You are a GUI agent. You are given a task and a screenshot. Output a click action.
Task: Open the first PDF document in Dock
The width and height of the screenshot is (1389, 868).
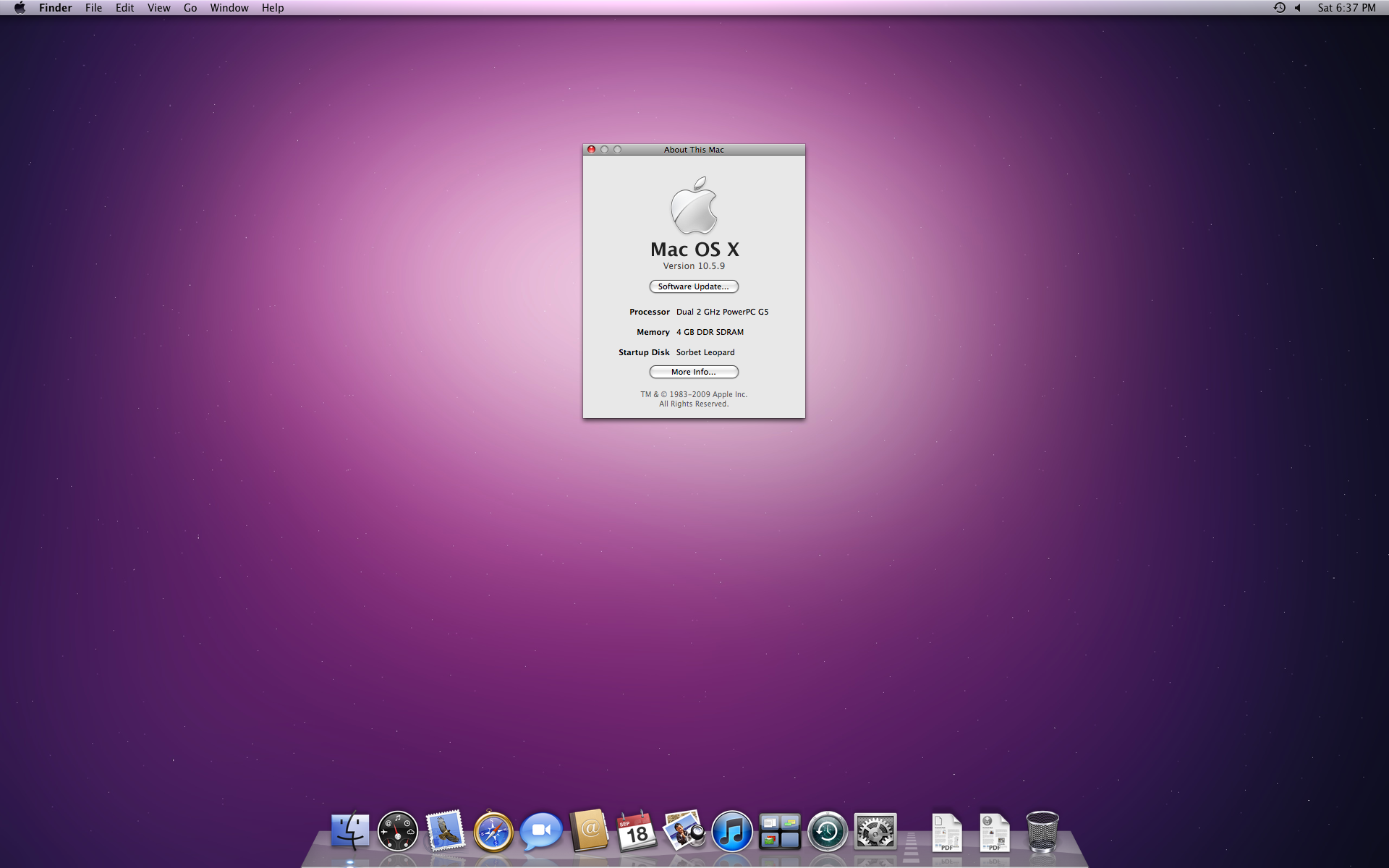point(947,832)
